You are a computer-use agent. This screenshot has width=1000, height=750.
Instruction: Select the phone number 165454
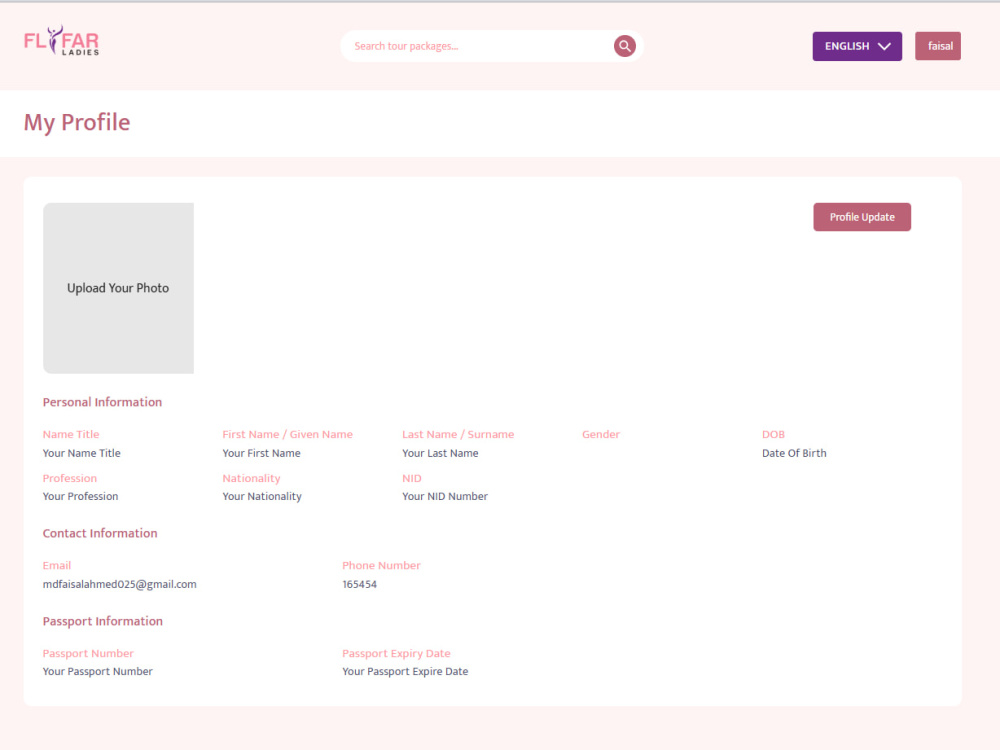pos(360,584)
